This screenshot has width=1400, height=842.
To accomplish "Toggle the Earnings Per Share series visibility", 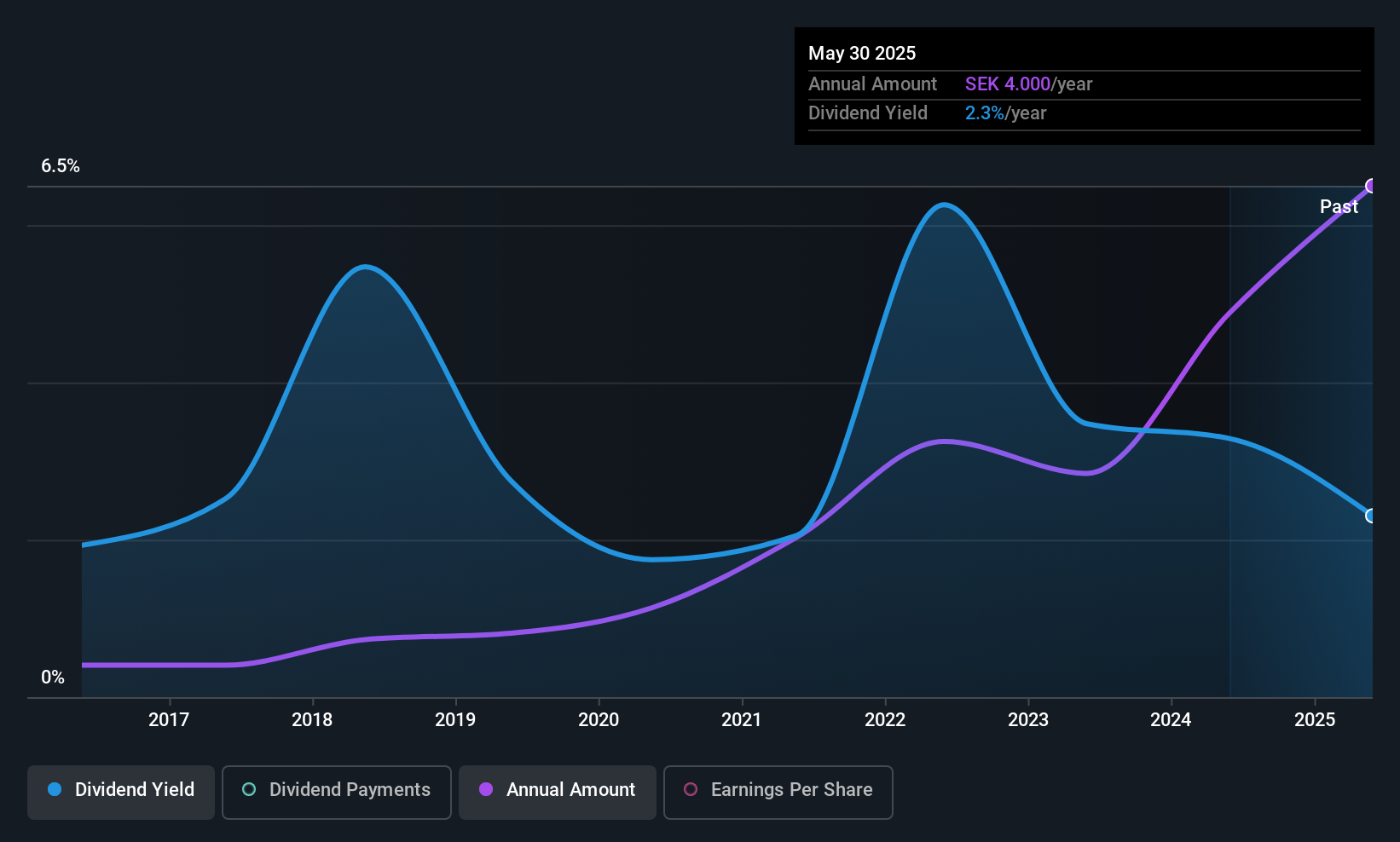I will (778, 793).
